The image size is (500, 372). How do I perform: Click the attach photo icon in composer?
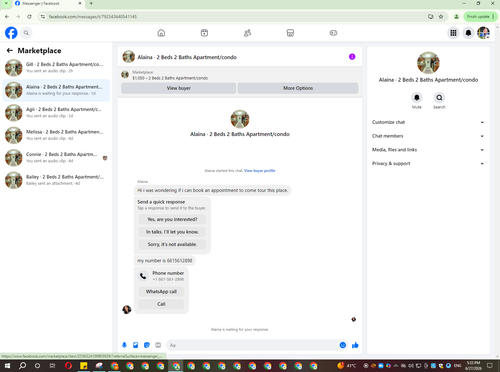[x=136, y=345]
